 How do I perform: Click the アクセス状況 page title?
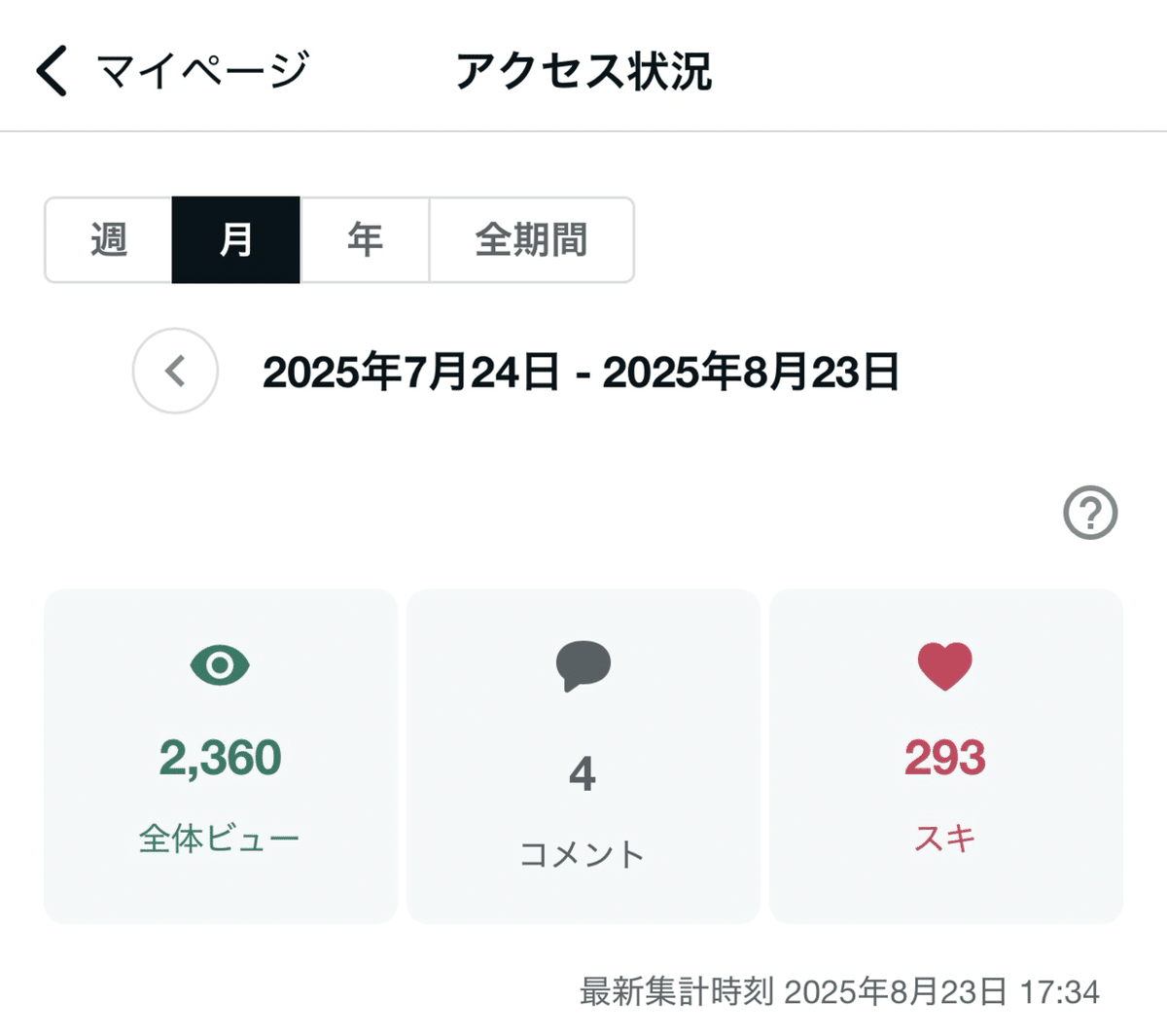(583, 71)
